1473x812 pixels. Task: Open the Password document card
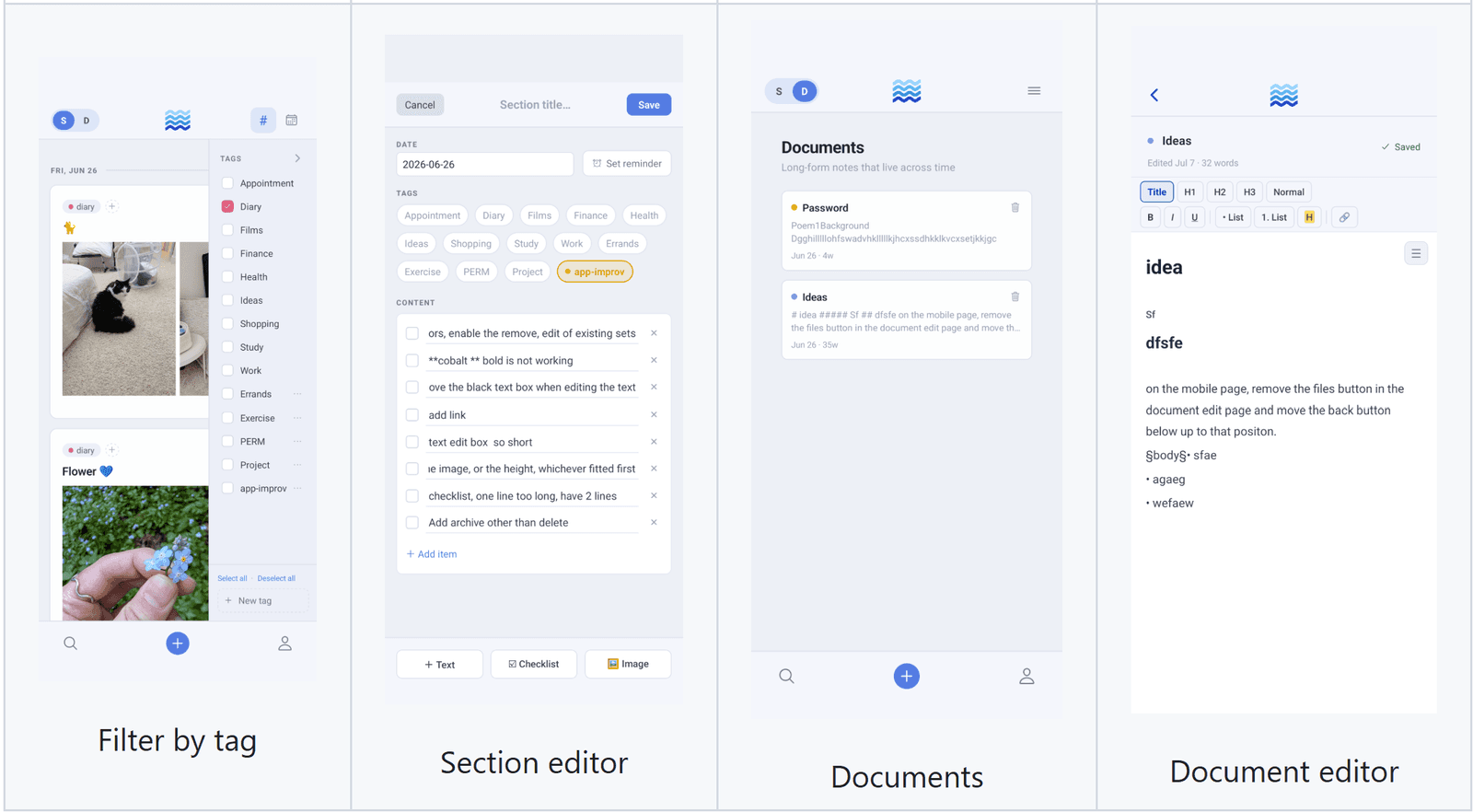tap(906, 230)
